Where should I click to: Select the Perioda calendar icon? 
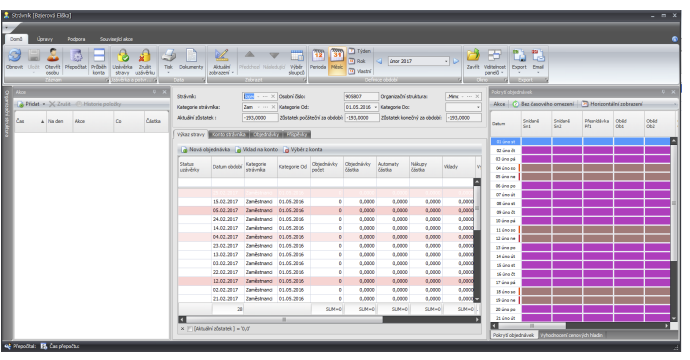point(318,55)
